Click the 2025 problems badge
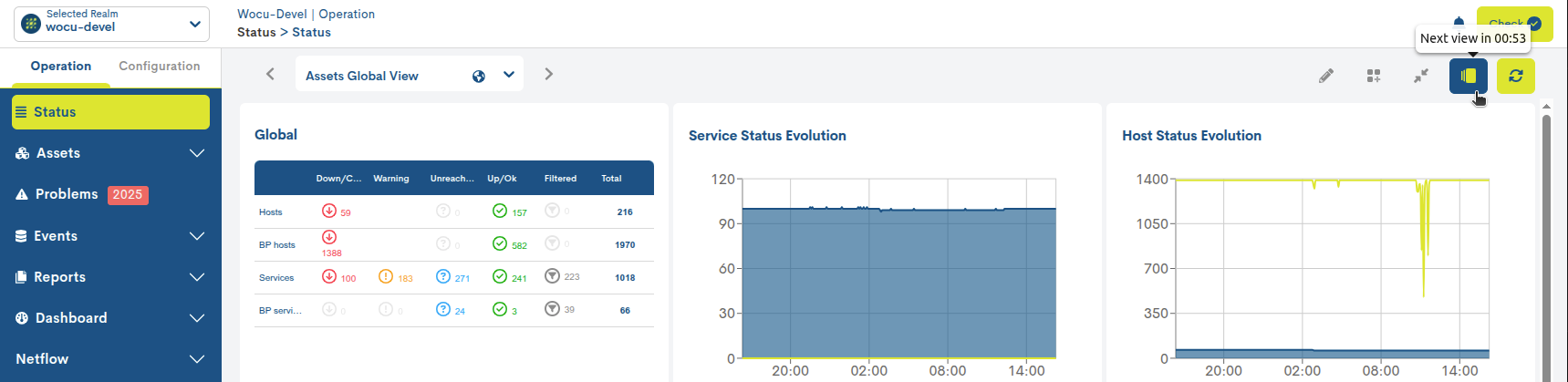The width and height of the screenshot is (1568, 382). (128, 194)
